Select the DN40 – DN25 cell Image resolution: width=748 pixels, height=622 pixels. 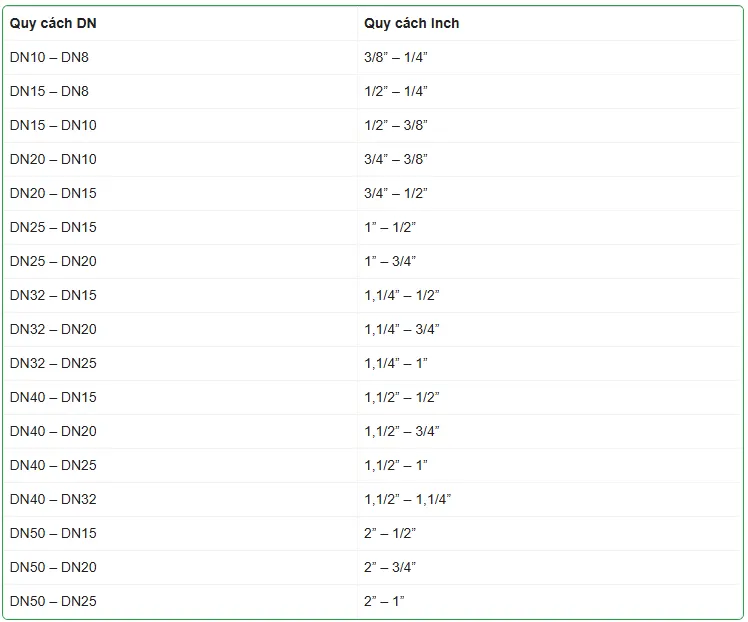coord(53,465)
